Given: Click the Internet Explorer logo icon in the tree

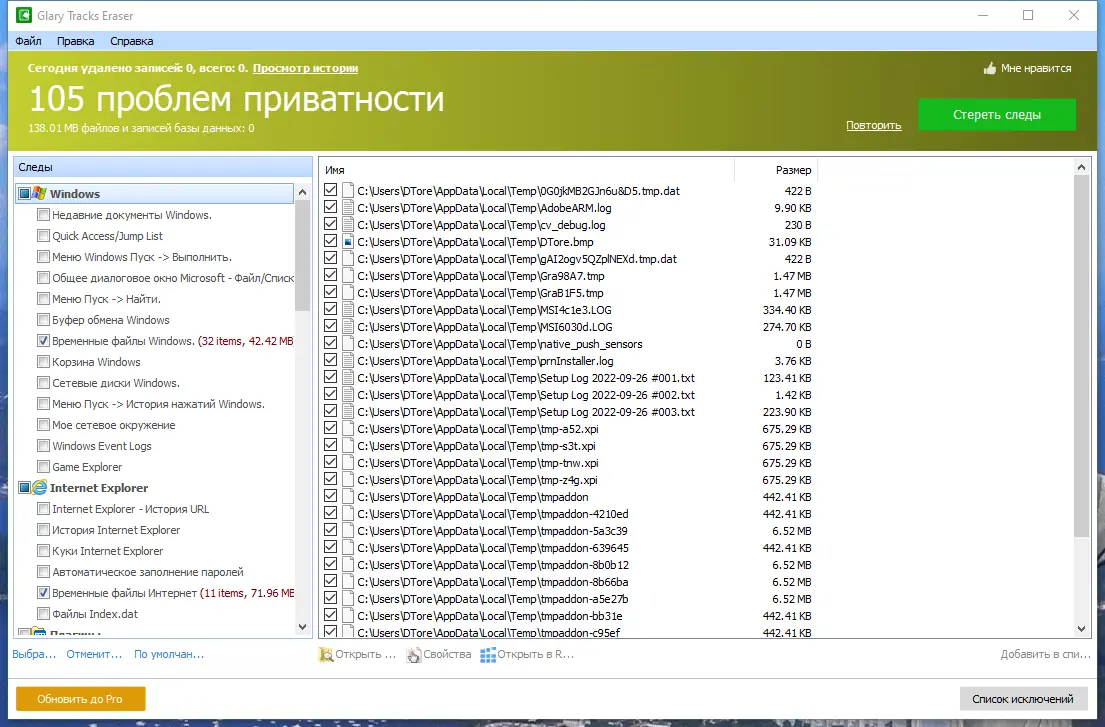Looking at the screenshot, I should (x=39, y=487).
